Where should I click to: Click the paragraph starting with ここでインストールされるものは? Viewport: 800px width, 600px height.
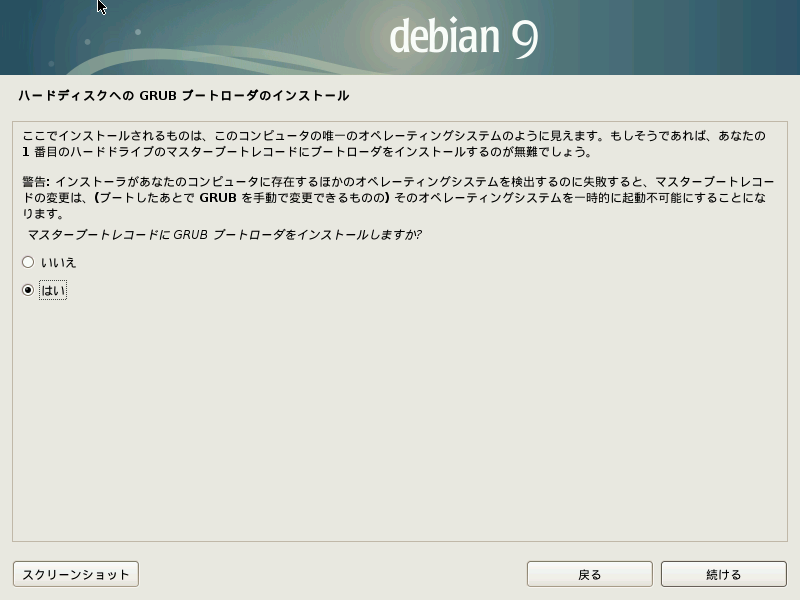tap(393, 143)
